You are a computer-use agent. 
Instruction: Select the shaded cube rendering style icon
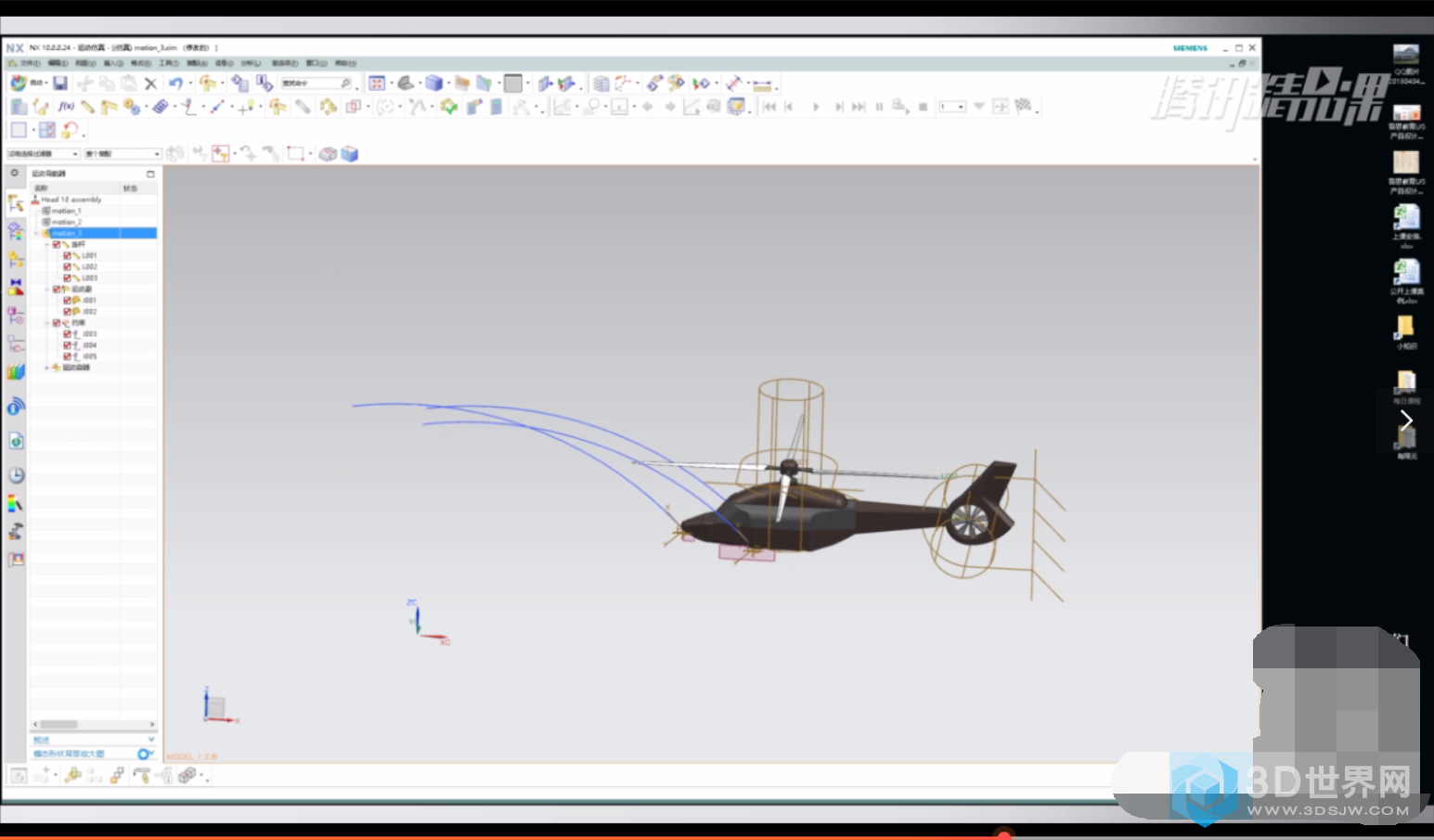coord(433,83)
